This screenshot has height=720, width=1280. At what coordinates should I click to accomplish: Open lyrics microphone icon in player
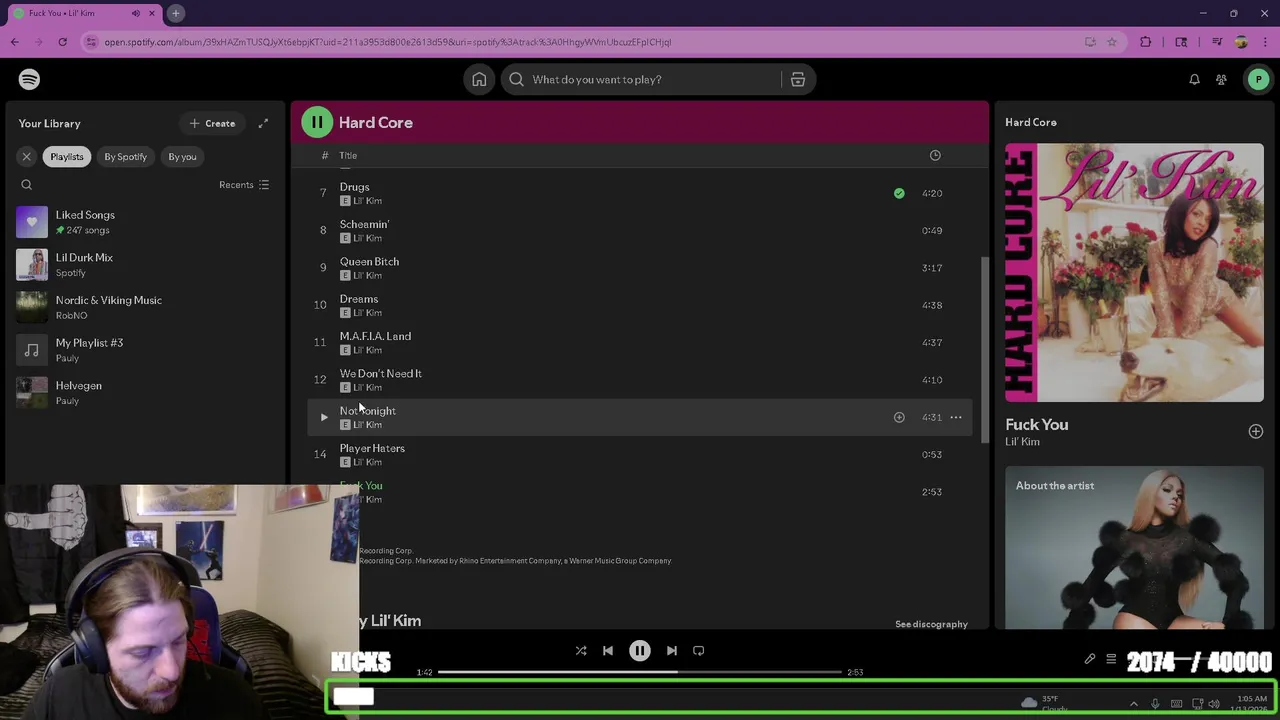click(x=1090, y=660)
